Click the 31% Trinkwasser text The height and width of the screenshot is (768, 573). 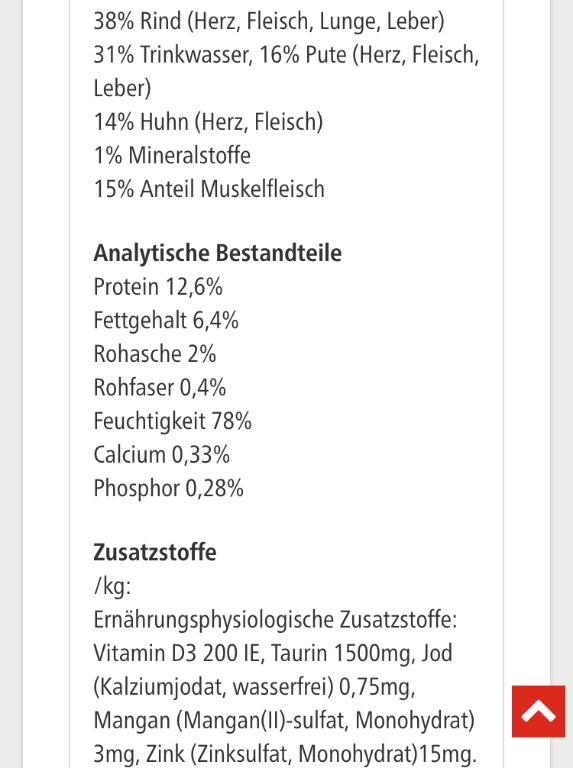click(x=172, y=55)
